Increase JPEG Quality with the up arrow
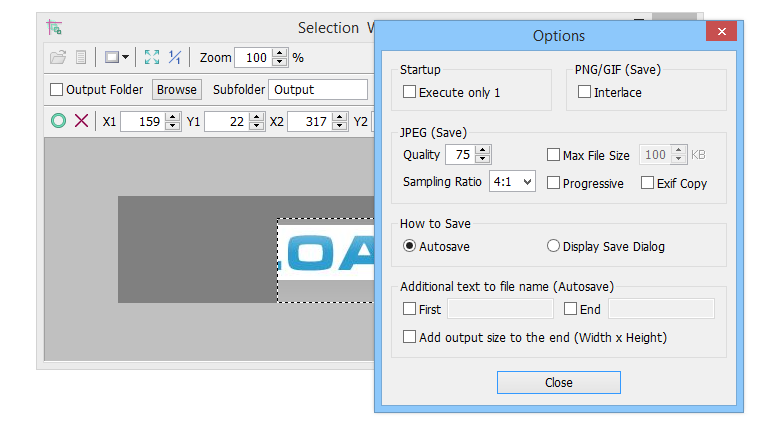This screenshot has height=441, width=759. pos(483,150)
